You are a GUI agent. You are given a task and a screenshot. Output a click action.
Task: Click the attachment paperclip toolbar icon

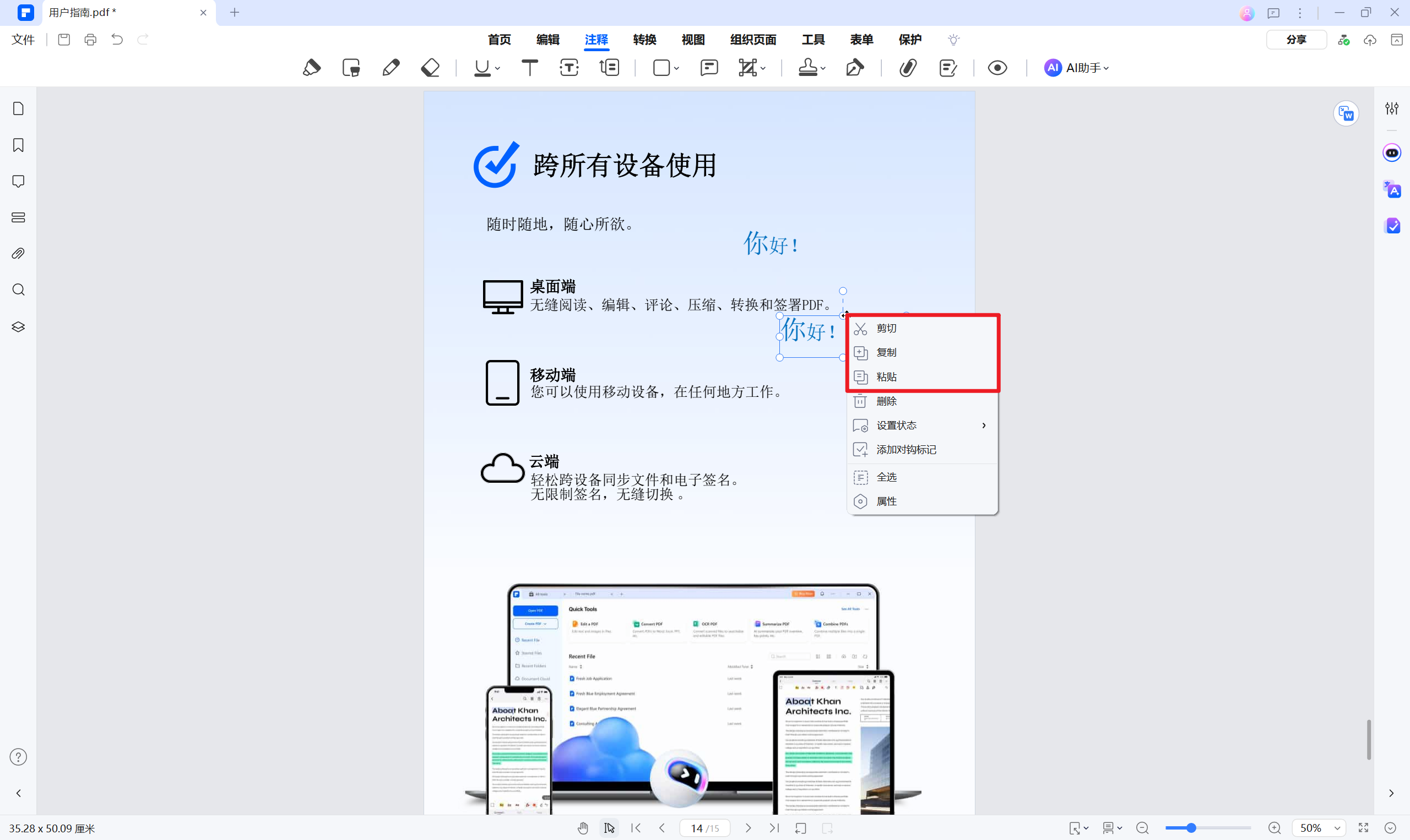(908, 68)
